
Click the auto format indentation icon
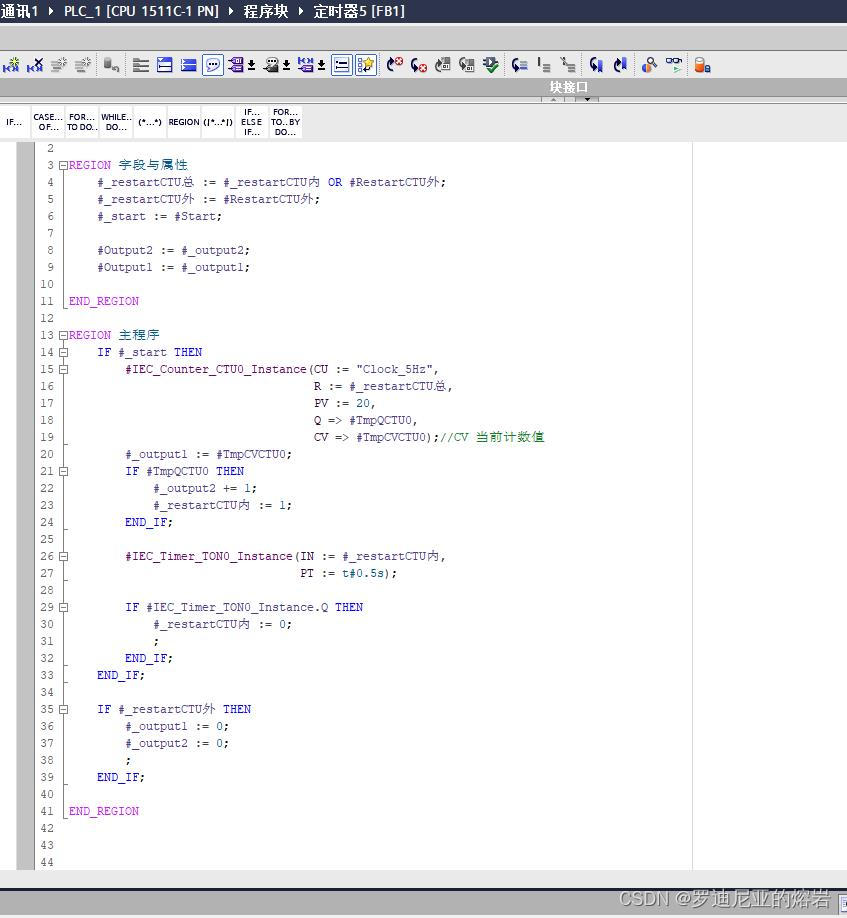[x=568, y=65]
